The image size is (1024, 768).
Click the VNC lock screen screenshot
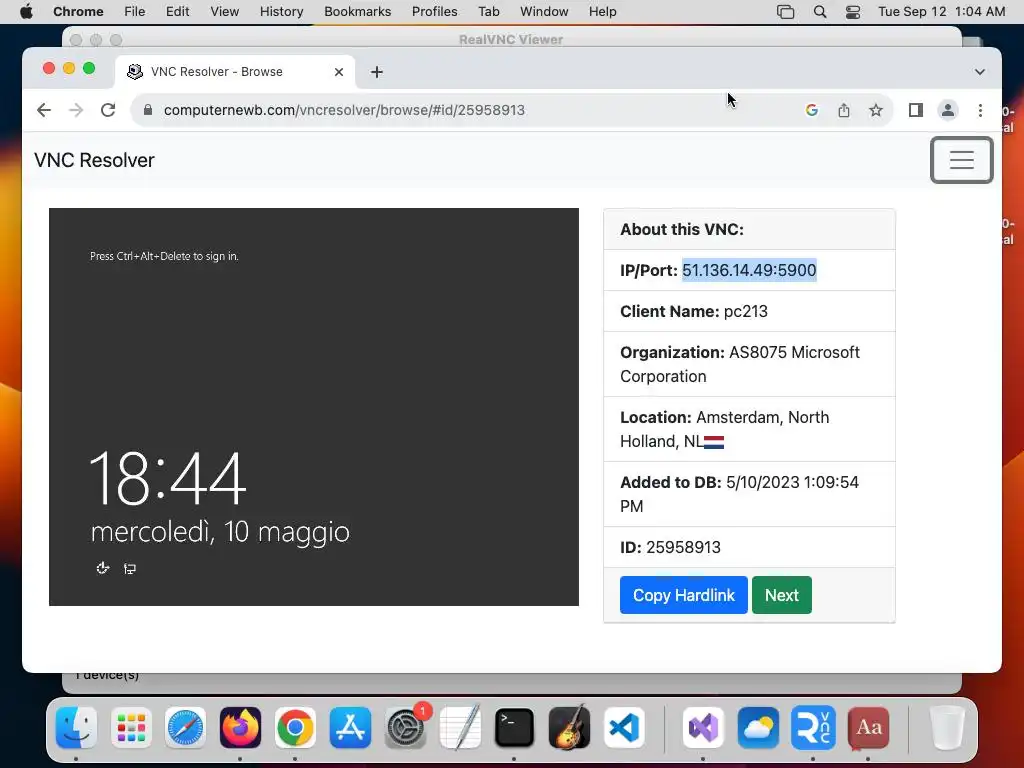point(313,407)
